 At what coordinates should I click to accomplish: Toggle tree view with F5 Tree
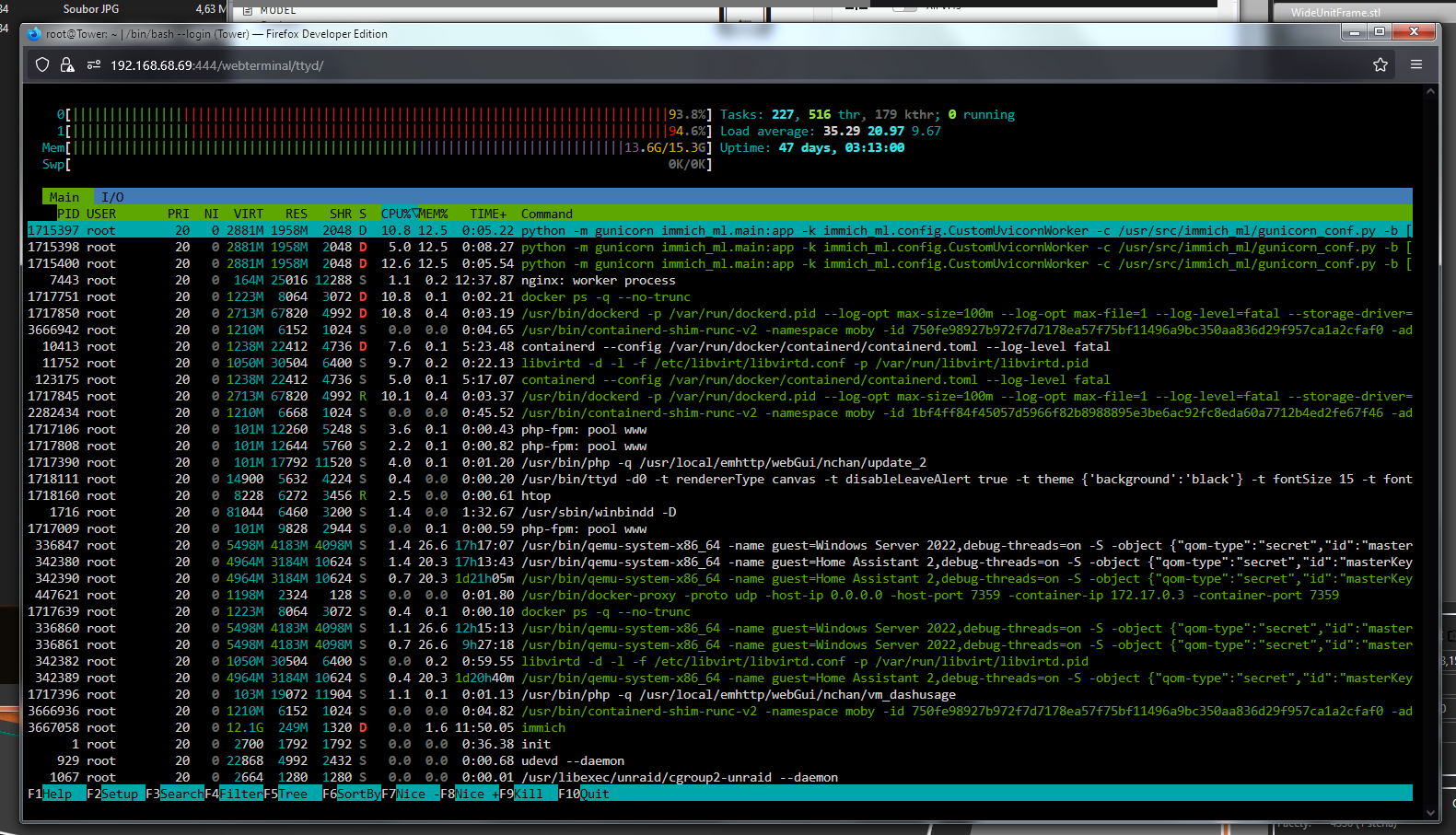(x=293, y=794)
